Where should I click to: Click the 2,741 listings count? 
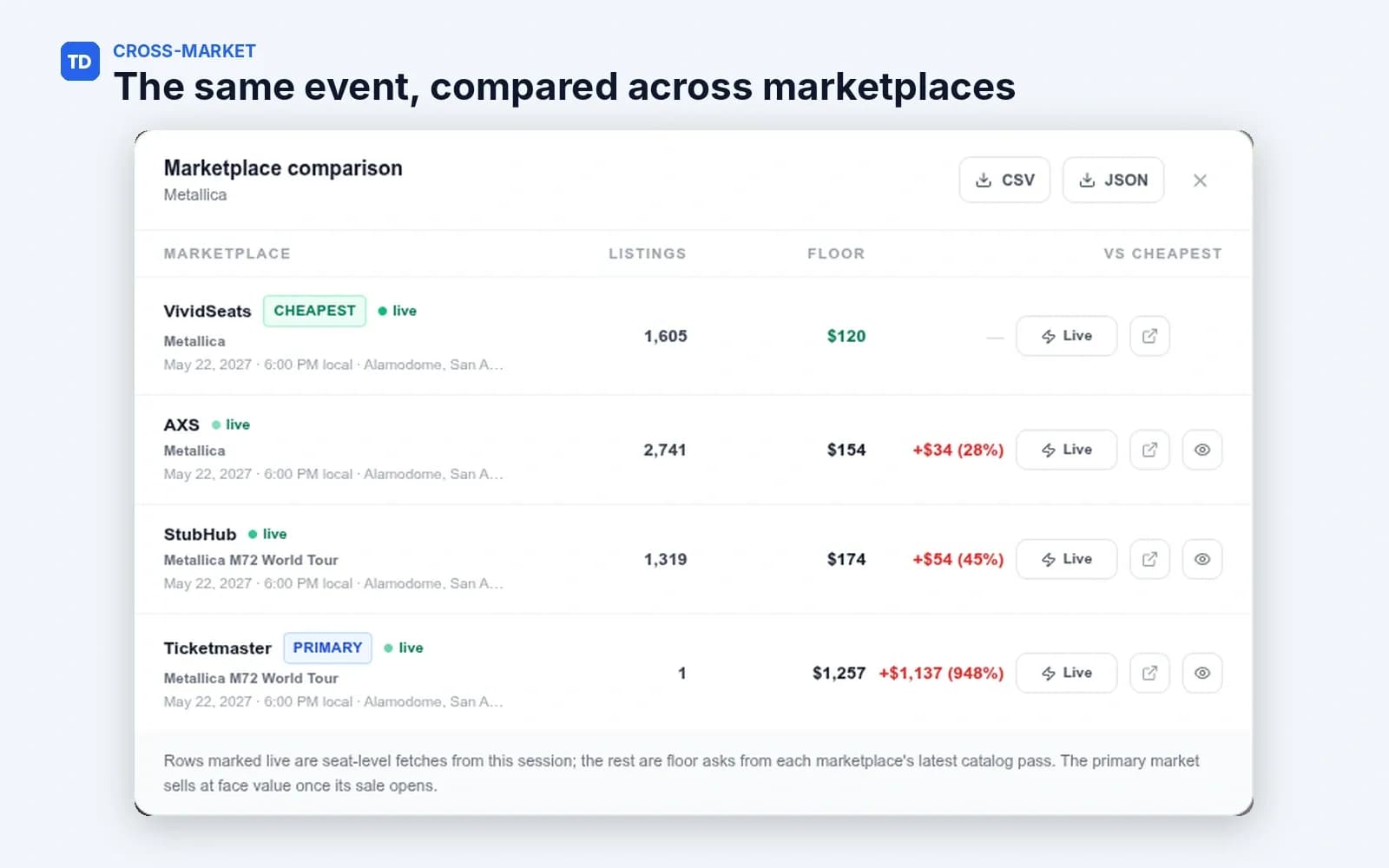pos(665,450)
